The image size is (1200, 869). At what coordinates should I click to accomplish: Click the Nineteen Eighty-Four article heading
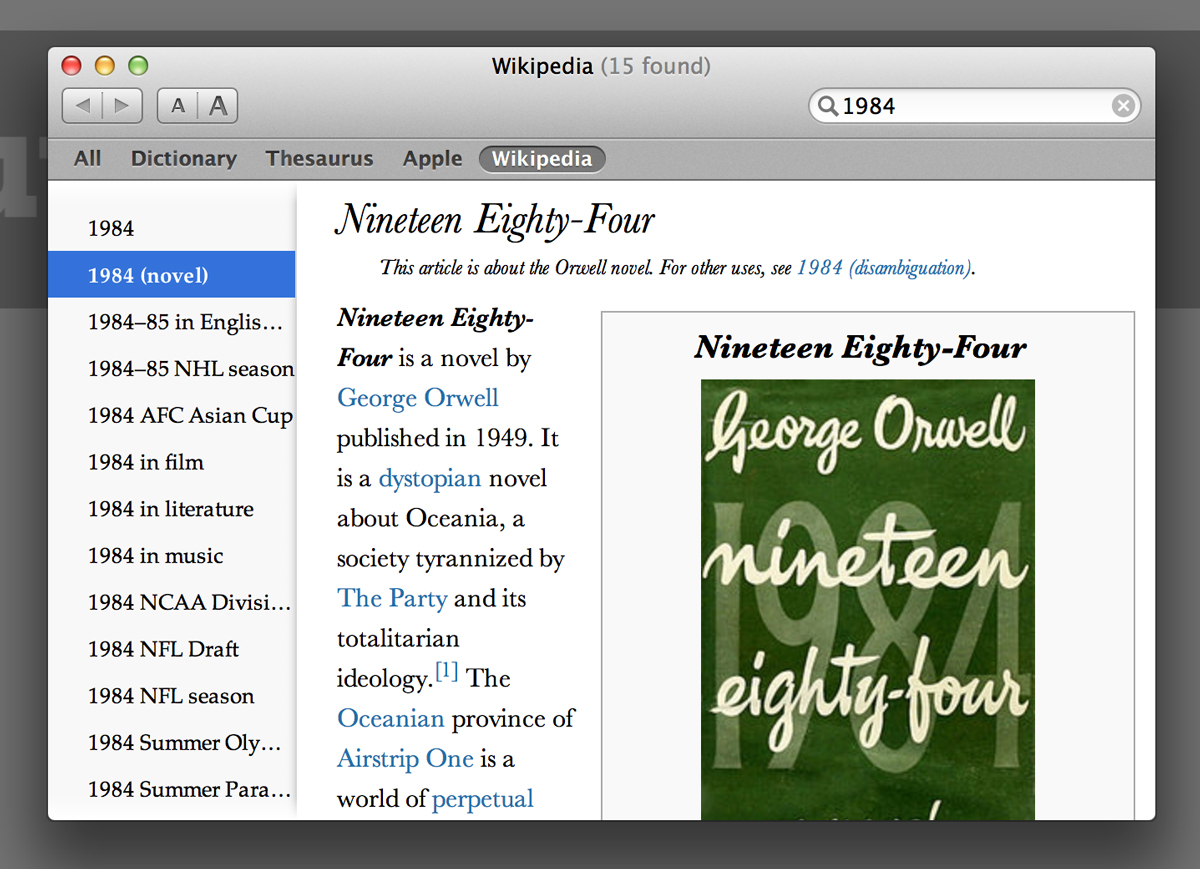point(495,220)
